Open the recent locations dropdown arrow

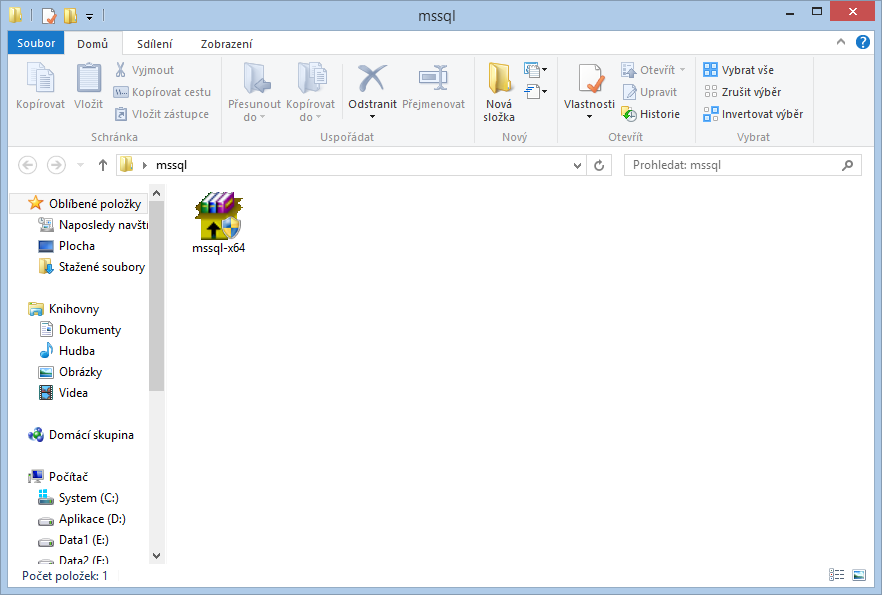pyautogui.click(x=80, y=165)
